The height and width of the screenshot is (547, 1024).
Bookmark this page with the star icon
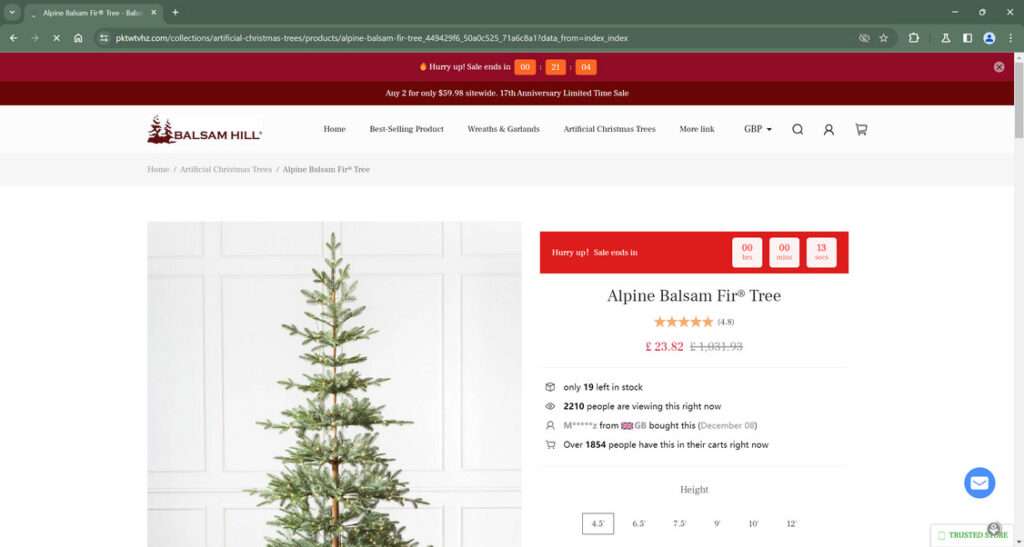pyautogui.click(x=884, y=38)
